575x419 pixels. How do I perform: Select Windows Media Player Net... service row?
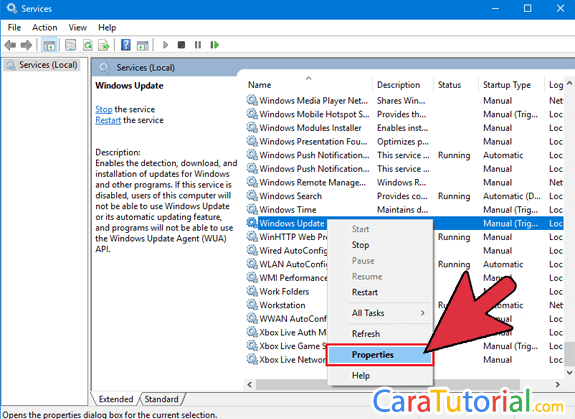tap(404, 100)
